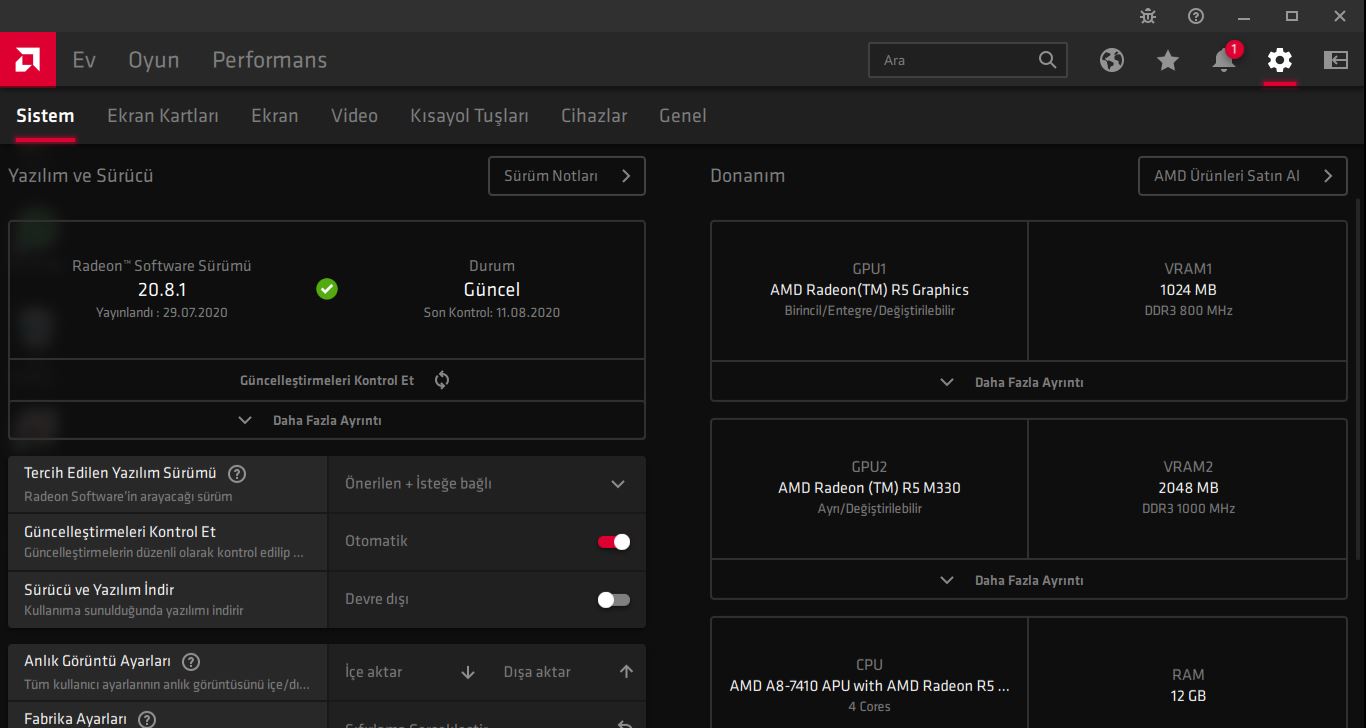Open Önerilen + İsteğe bağlı dropdown
The height and width of the screenshot is (728, 1366).
tap(486, 484)
